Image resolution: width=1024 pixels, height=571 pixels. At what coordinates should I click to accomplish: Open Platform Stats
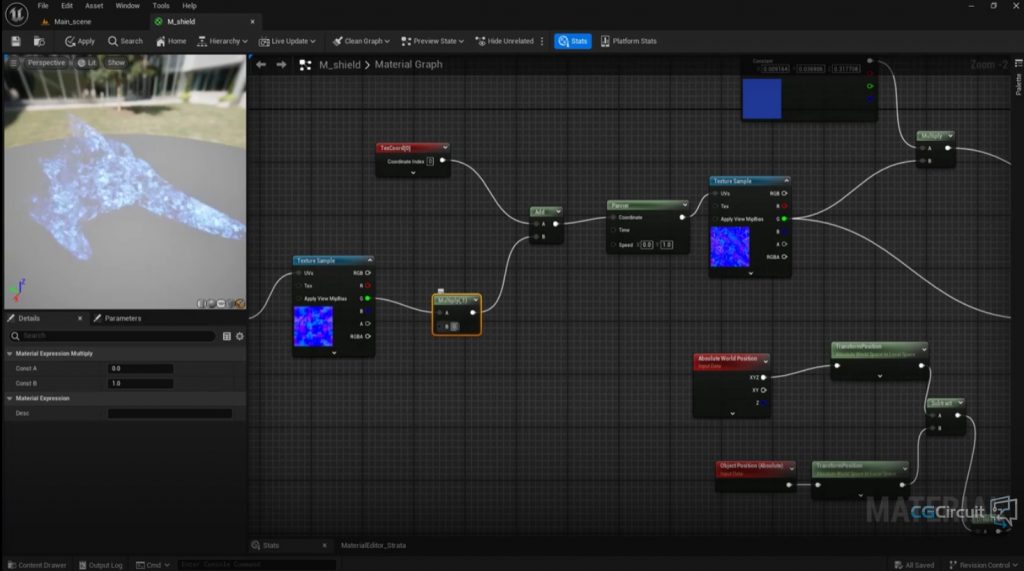(x=628, y=41)
